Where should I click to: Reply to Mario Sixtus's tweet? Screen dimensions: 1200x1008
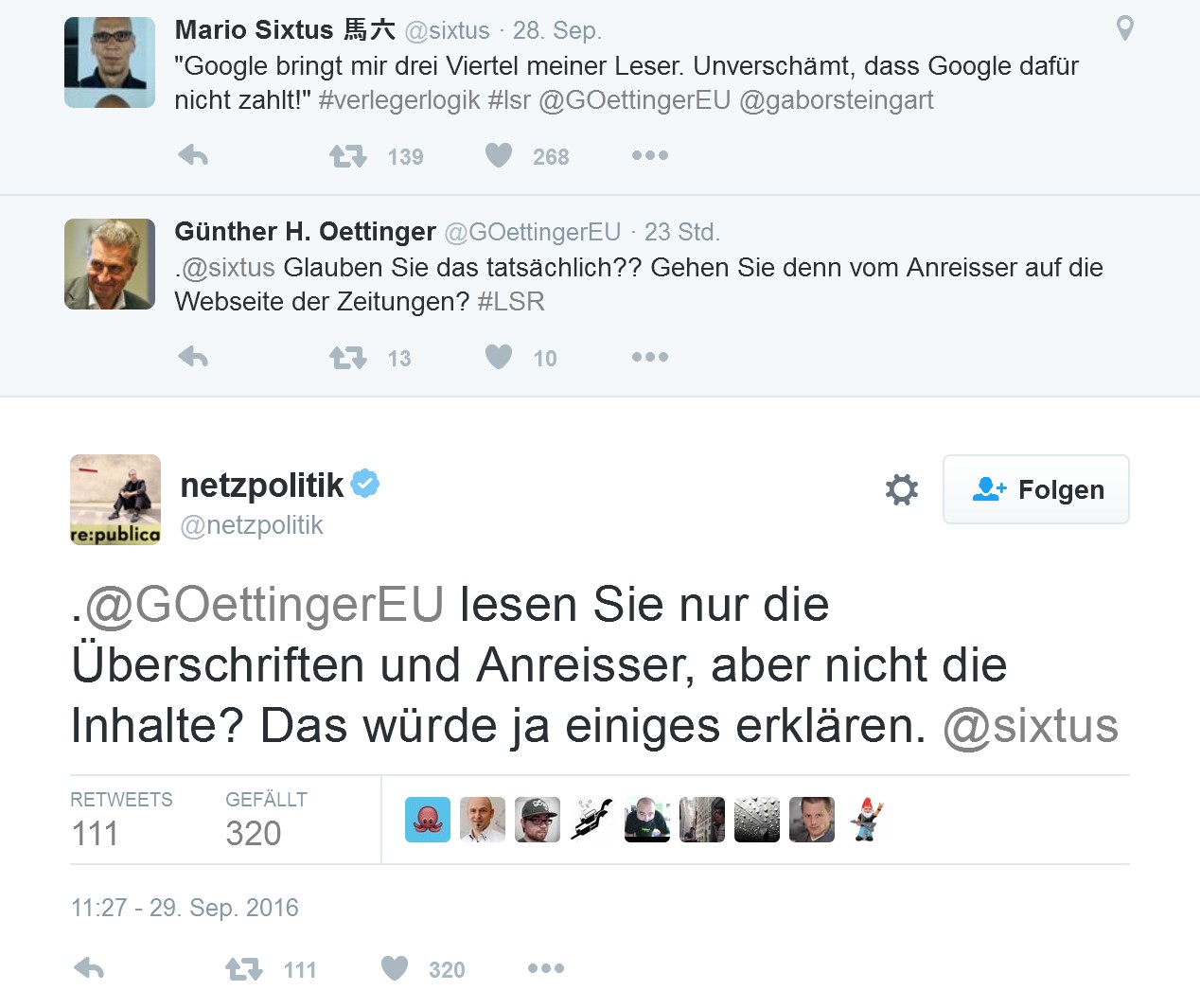click(193, 155)
